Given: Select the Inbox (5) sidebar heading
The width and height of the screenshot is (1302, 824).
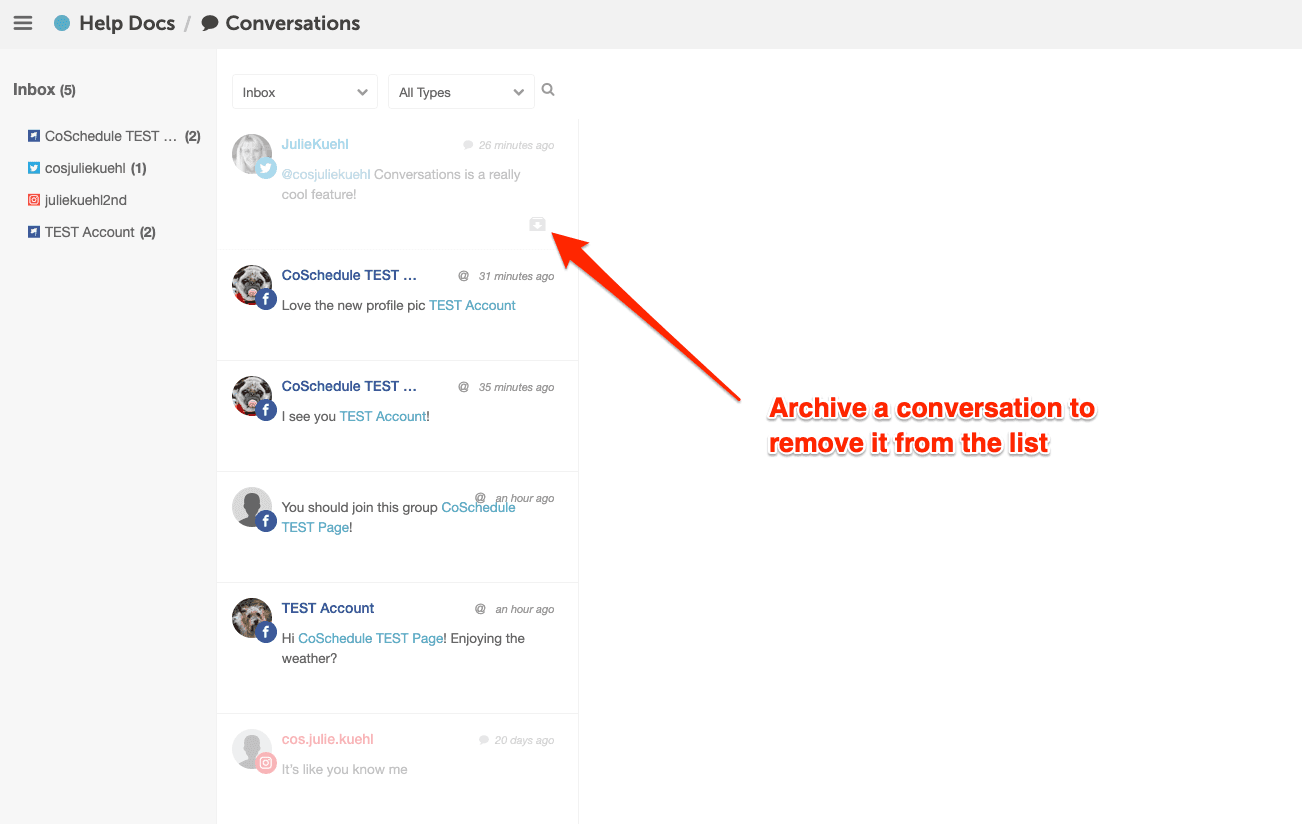Looking at the screenshot, I should [x=45, y=90].
